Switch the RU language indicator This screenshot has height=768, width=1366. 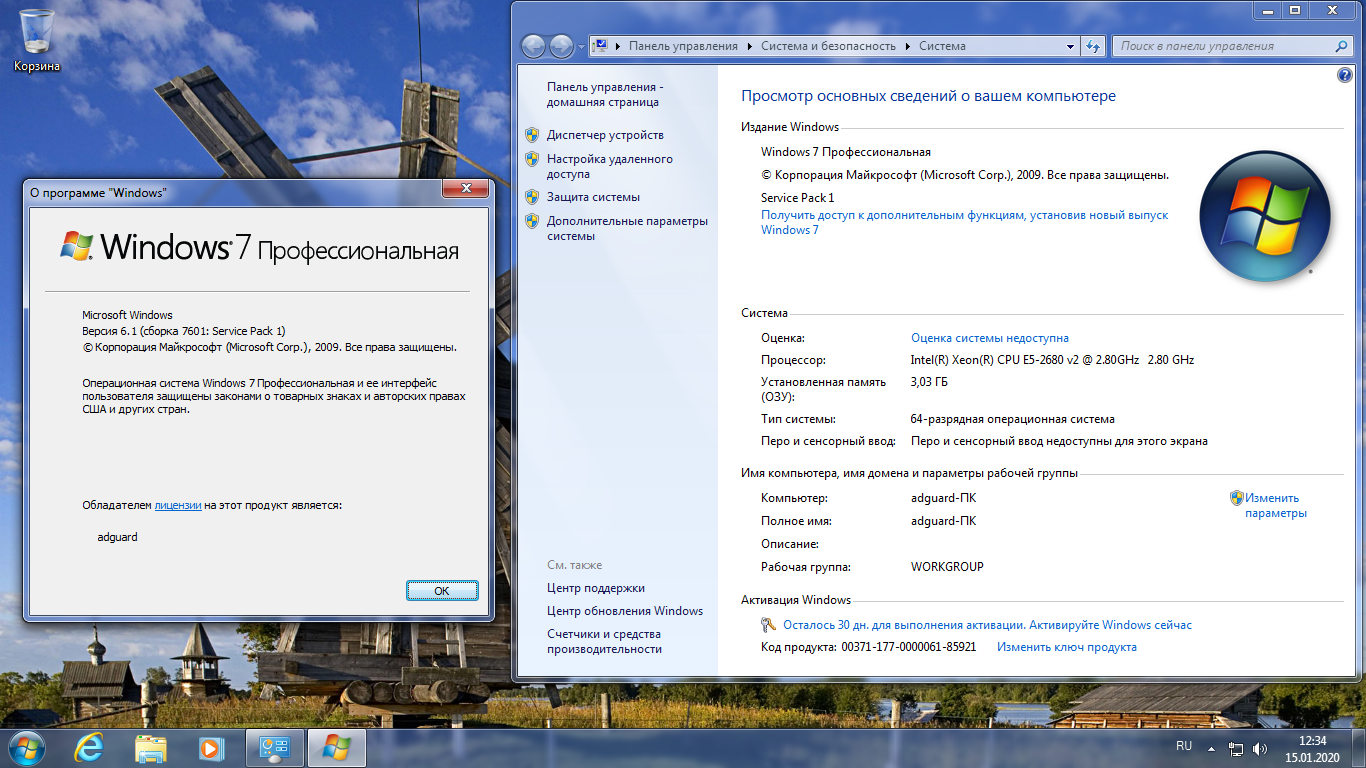(1184, 746)
